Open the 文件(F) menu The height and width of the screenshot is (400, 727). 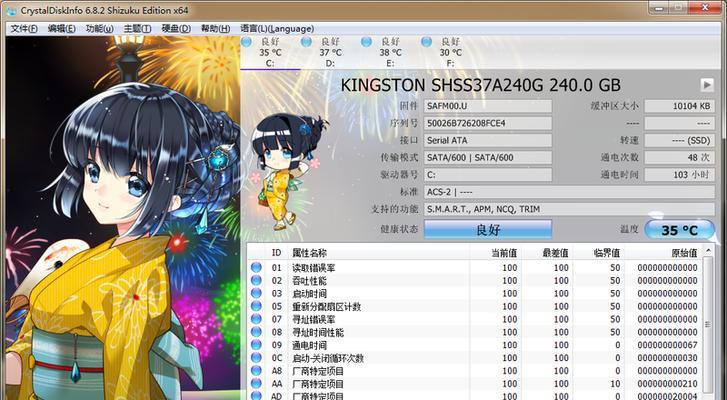(24, 29)
